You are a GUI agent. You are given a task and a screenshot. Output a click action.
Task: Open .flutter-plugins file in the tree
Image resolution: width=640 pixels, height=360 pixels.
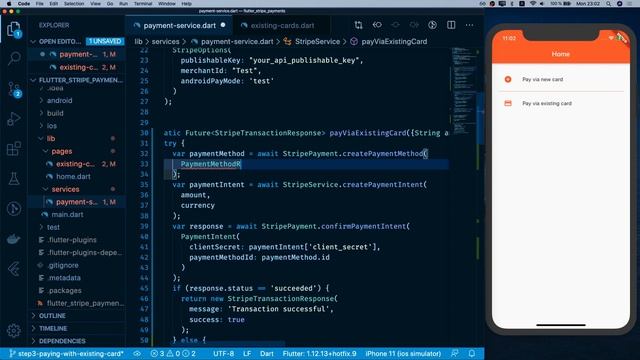coord(72,240)
